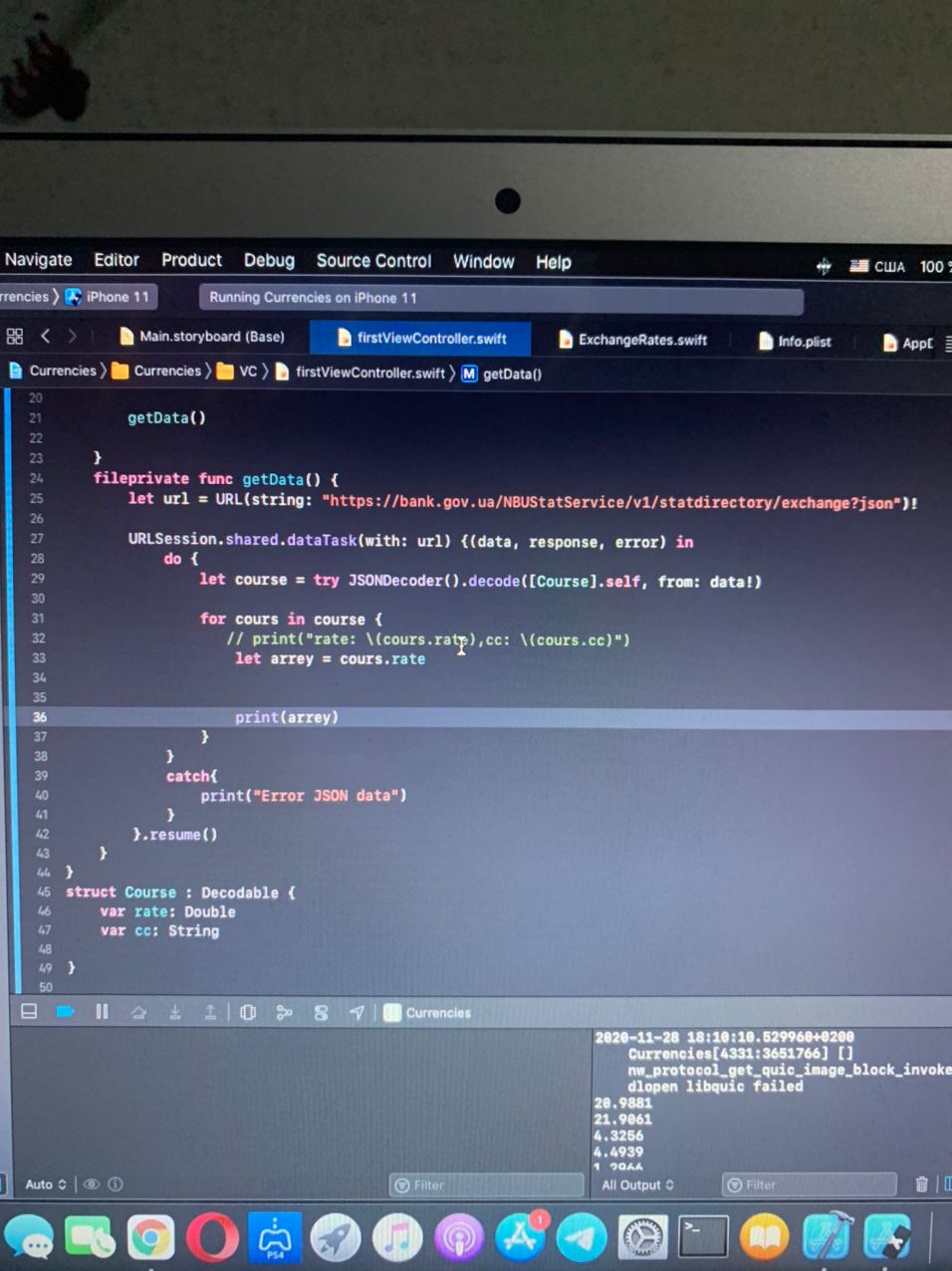952x1271 pixels.
Task: Open Navigate menu
Action: (x=38, y=259)
